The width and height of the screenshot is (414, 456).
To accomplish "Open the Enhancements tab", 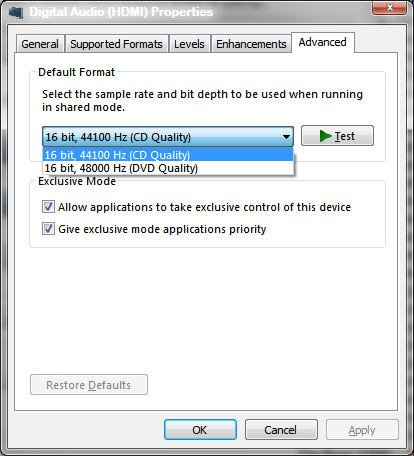I will pyautogui.click(x=251, y=44).
